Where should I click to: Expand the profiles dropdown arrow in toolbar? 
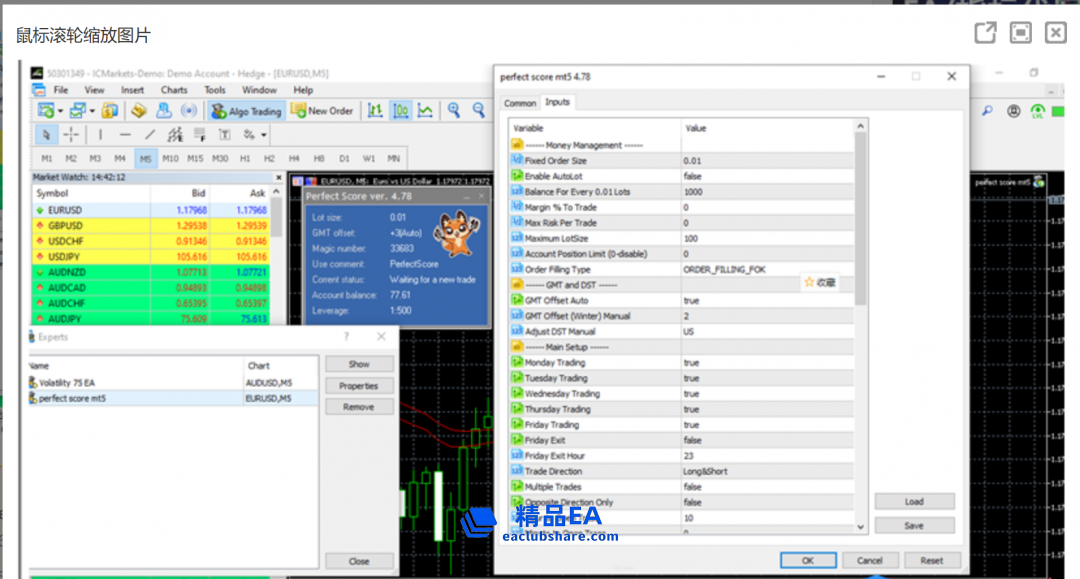[x=92, y=111]
